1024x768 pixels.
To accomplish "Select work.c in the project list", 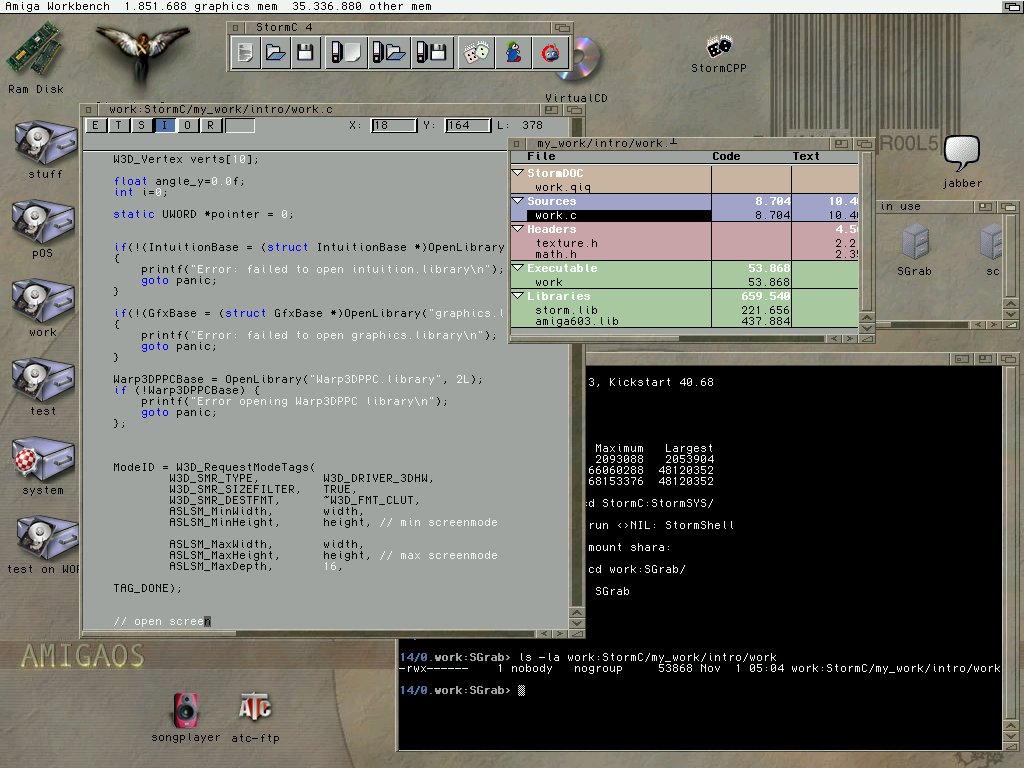I will [619, 216].
